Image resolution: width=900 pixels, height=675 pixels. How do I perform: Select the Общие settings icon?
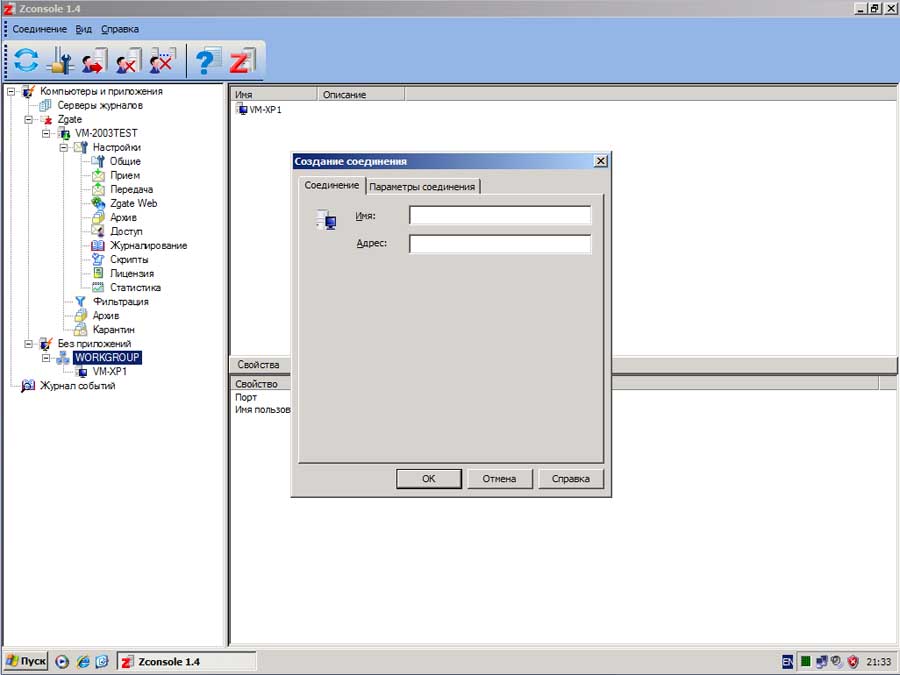98,161
